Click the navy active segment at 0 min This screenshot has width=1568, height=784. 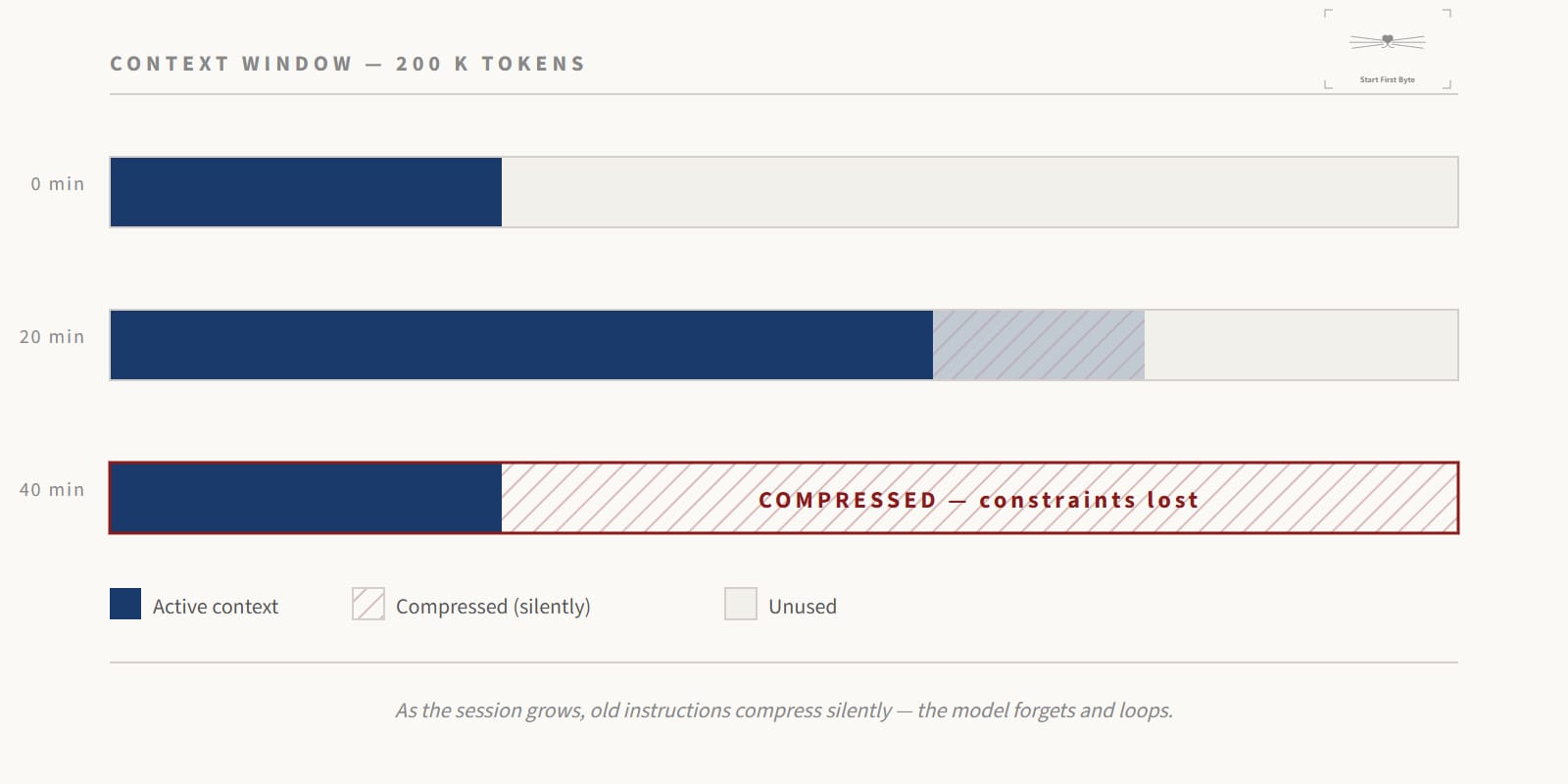(306, 192)
